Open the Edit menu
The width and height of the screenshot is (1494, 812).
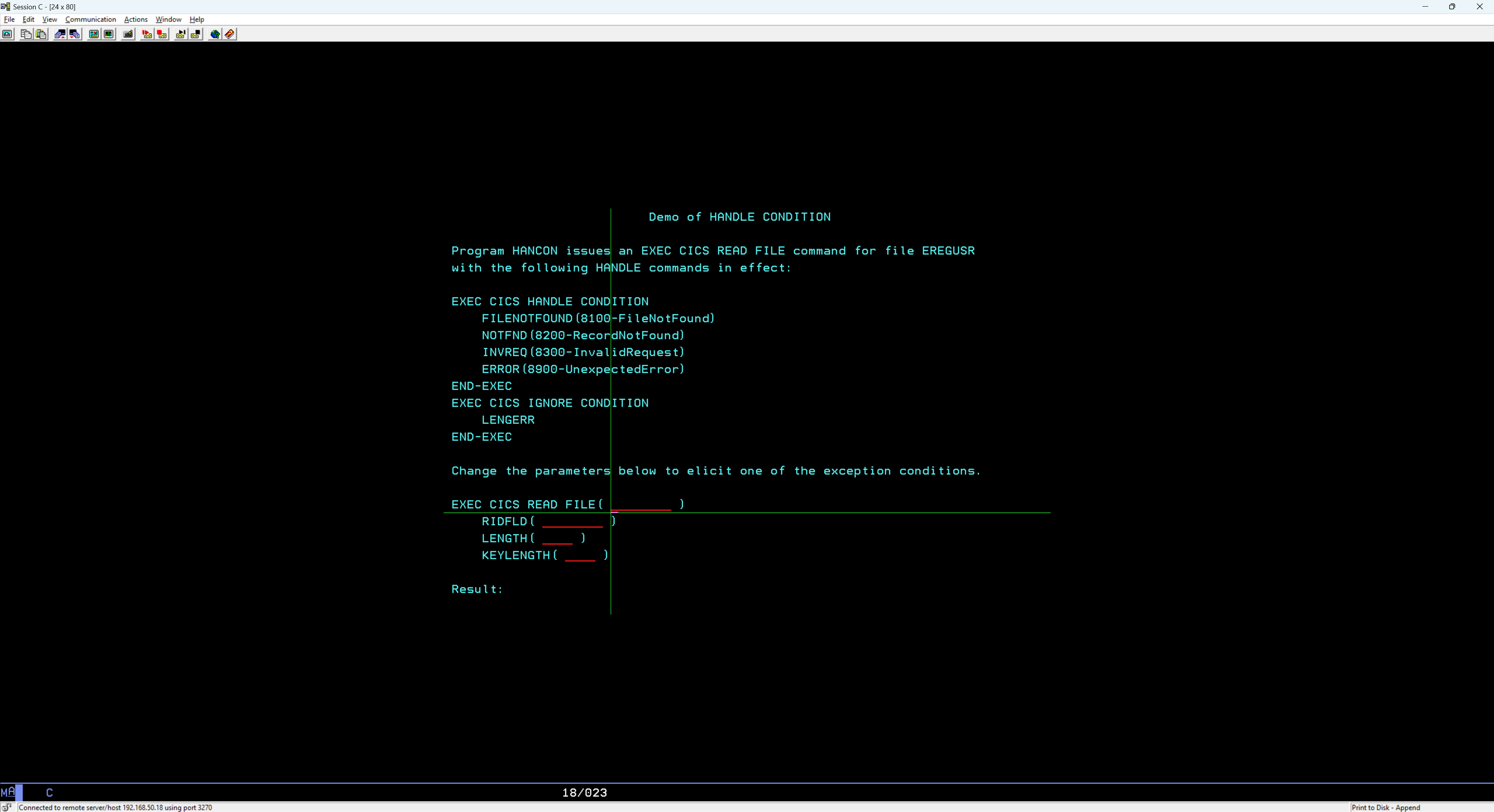tap(28, 19)
